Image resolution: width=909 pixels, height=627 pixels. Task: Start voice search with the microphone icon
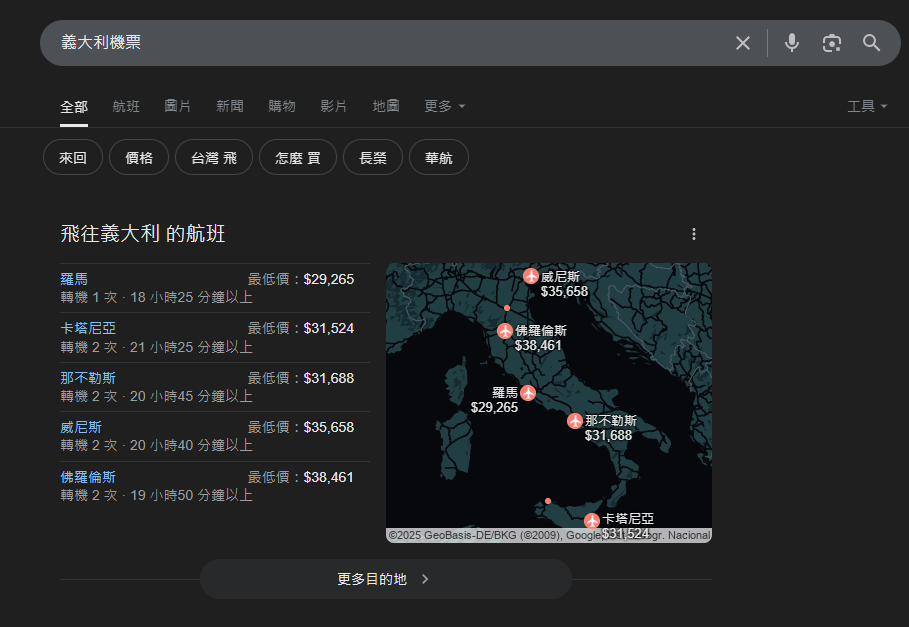[x=791, y=43]
